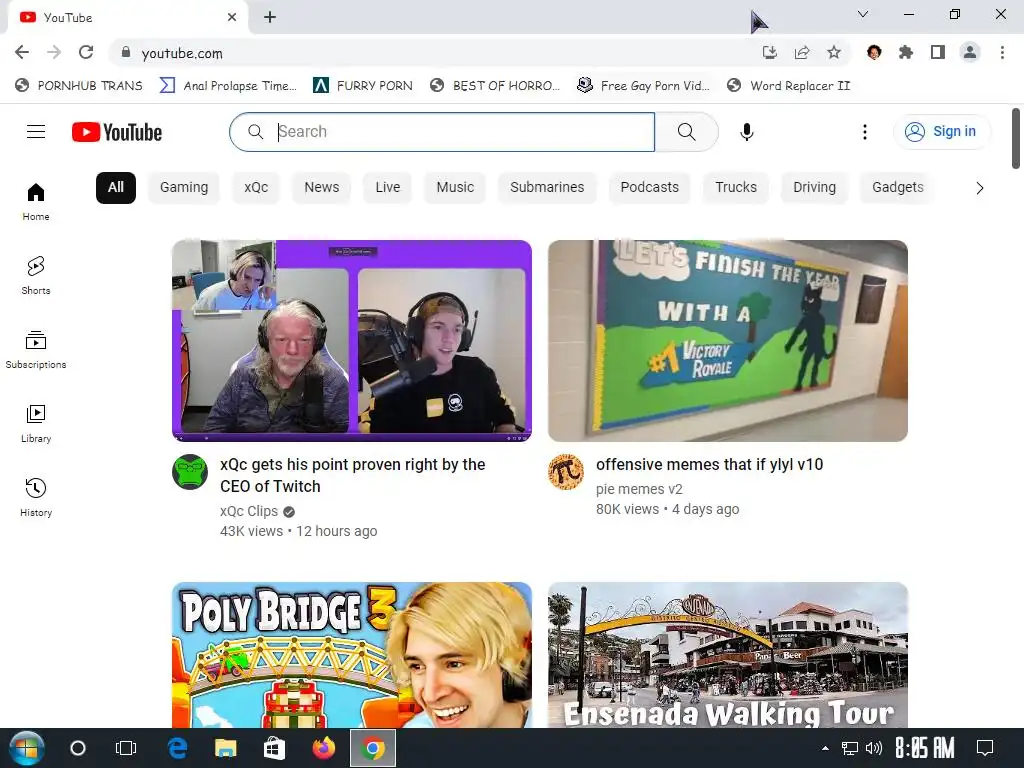The width and height of the screenshot is (1024, 768).
Task: Open the notification center icon
Action: 985,748
